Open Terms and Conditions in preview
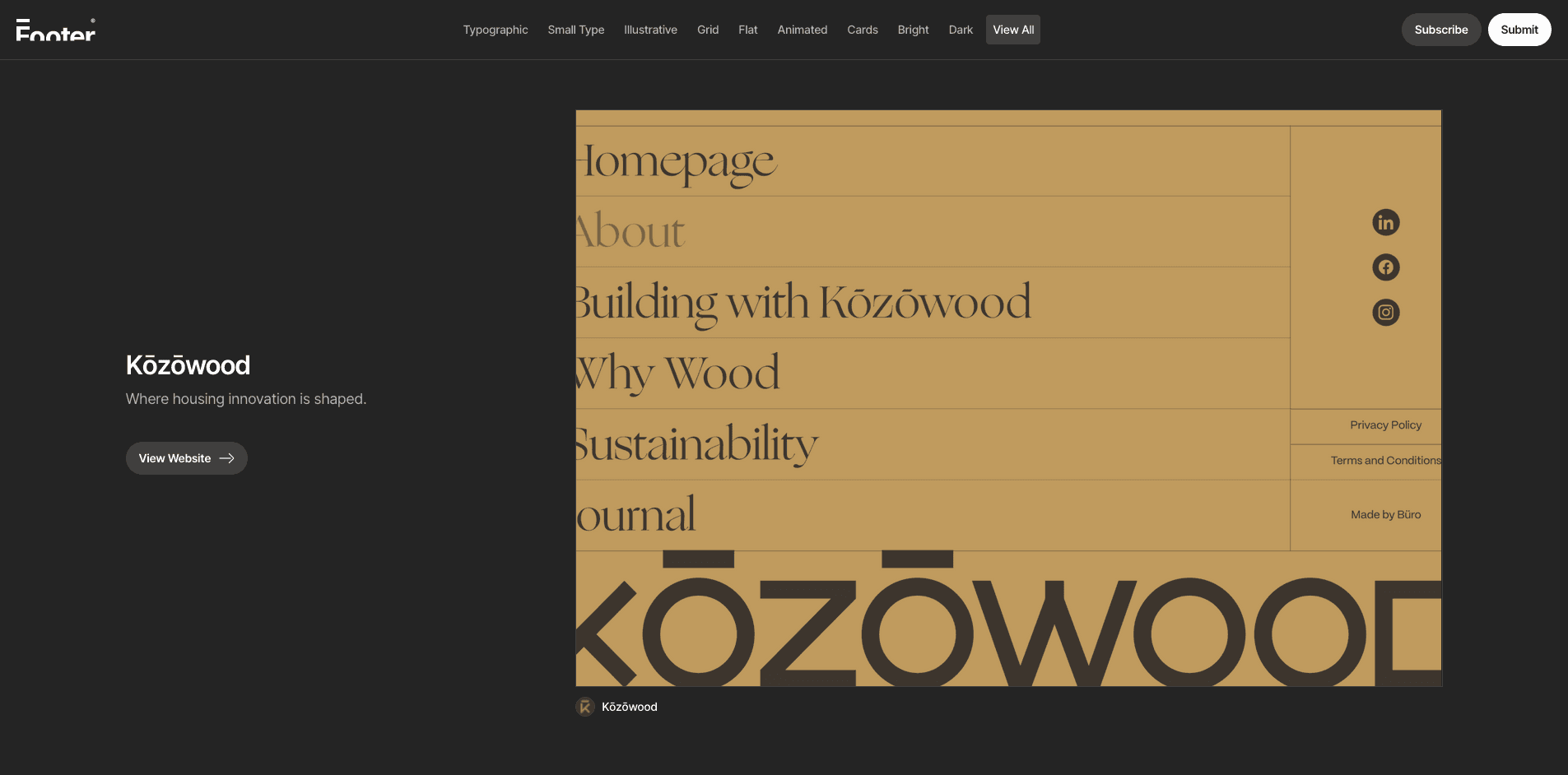1568x775 pixels. point(1386,461)
